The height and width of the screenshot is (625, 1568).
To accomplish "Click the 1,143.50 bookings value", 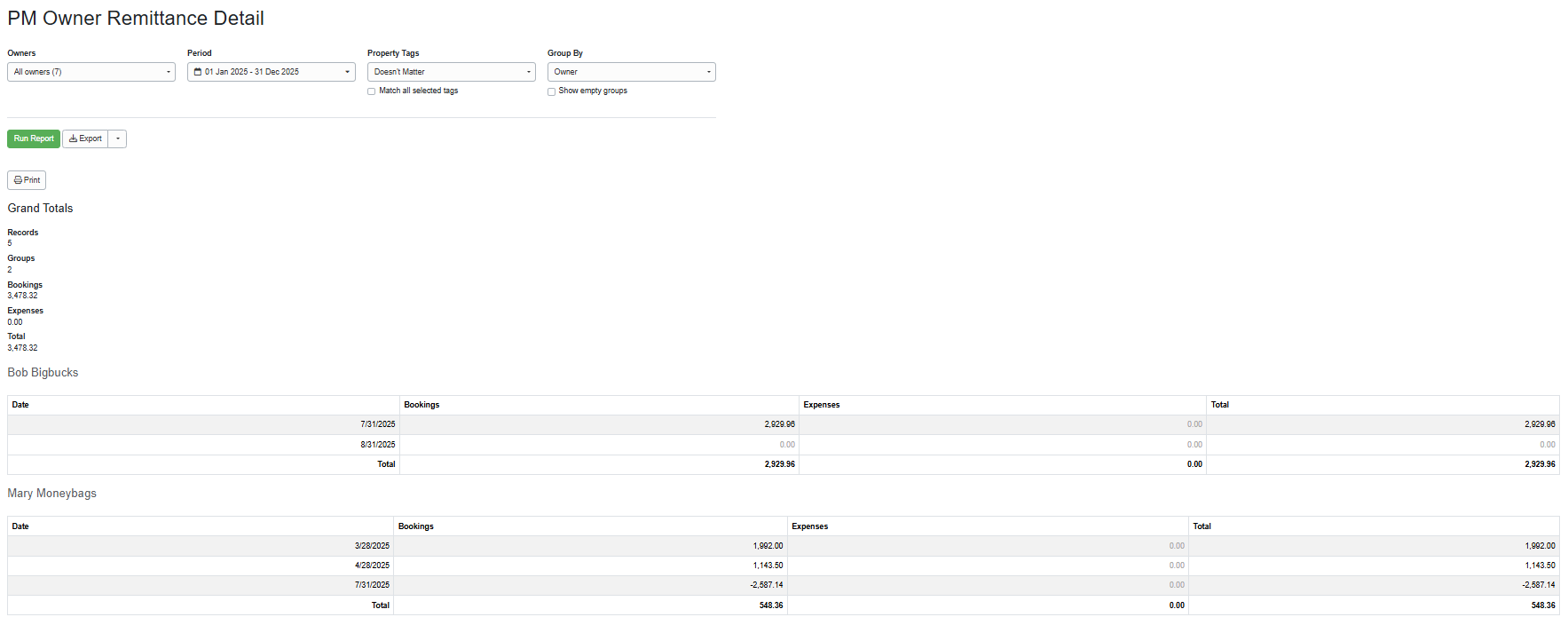I will tap(768, 566).
